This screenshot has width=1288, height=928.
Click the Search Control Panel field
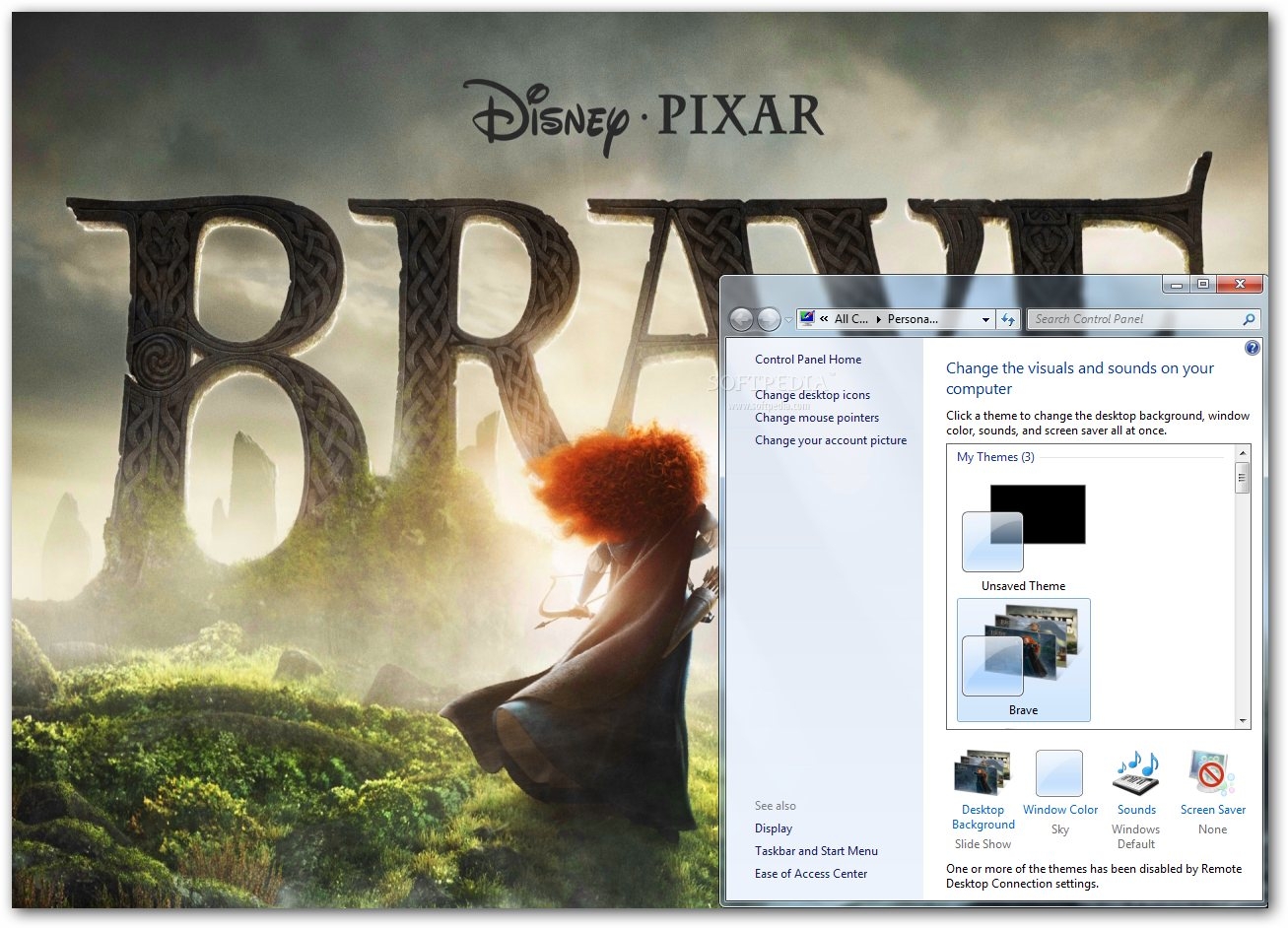point(1143,319)
